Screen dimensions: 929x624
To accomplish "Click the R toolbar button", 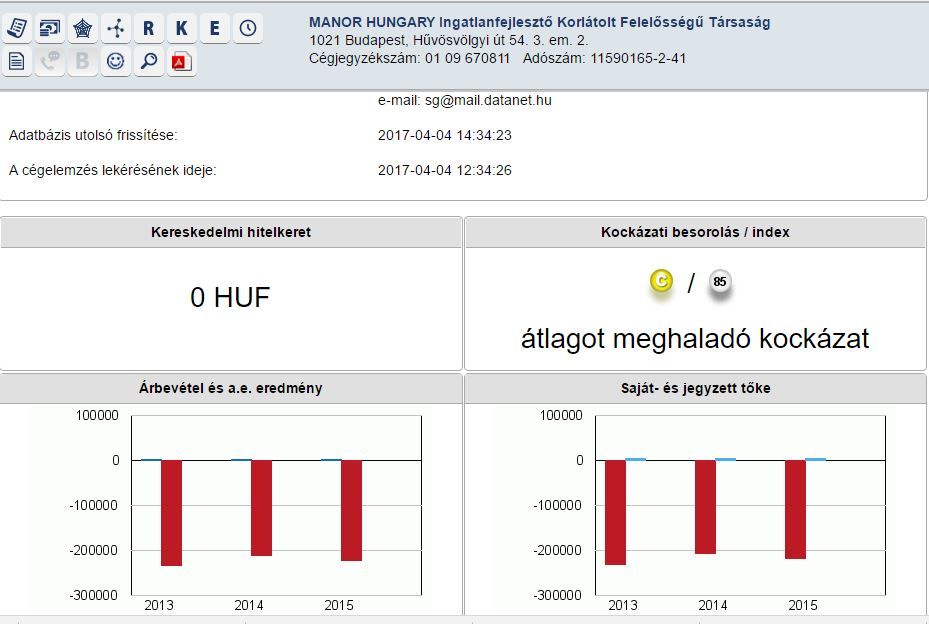I will tap(149, 28).
